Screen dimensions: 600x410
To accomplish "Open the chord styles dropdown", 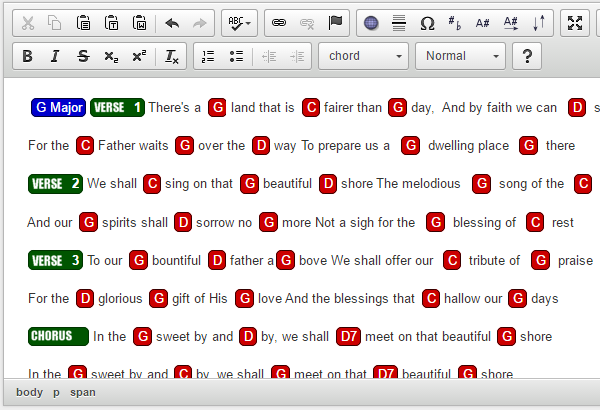I will (363, 56).
